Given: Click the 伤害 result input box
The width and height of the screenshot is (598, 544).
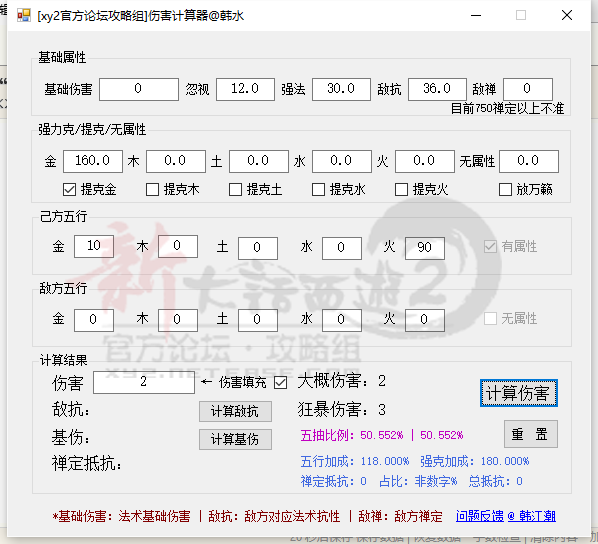Looking at the screenshot, I should point(144,382).
